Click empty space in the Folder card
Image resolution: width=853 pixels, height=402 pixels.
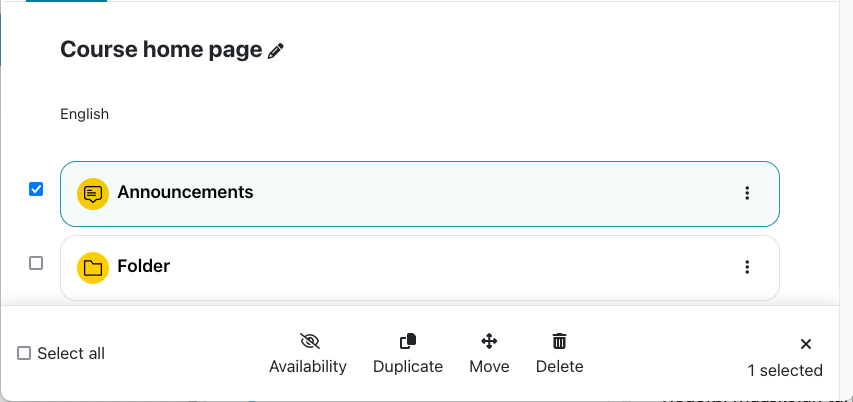tap(450, 267)
